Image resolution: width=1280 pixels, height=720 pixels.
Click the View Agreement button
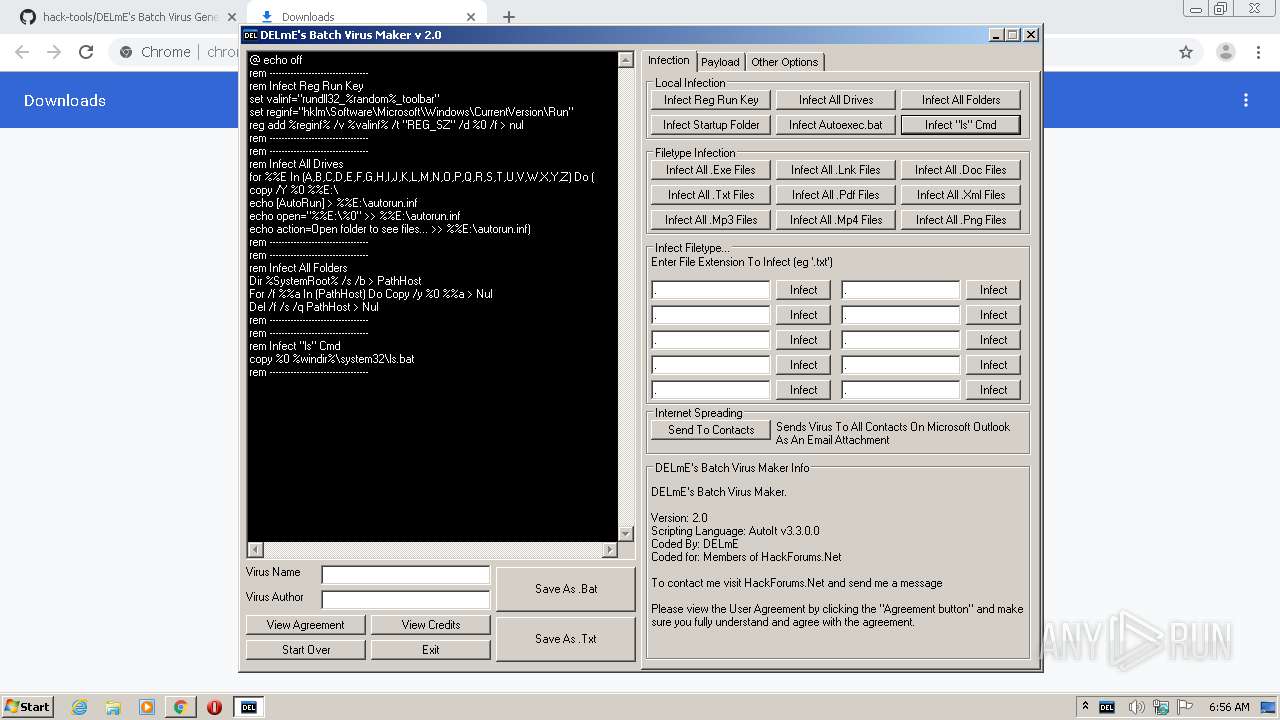pyautogui.click(x=306, y=625)
